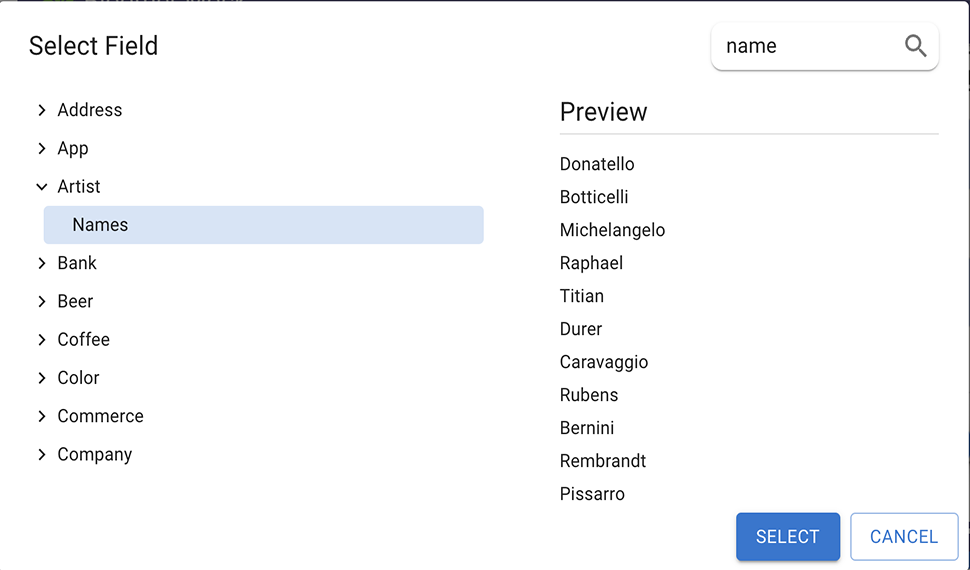Click the Rembrandt preview entry
The image size is (970, 570).
(603, 461)
